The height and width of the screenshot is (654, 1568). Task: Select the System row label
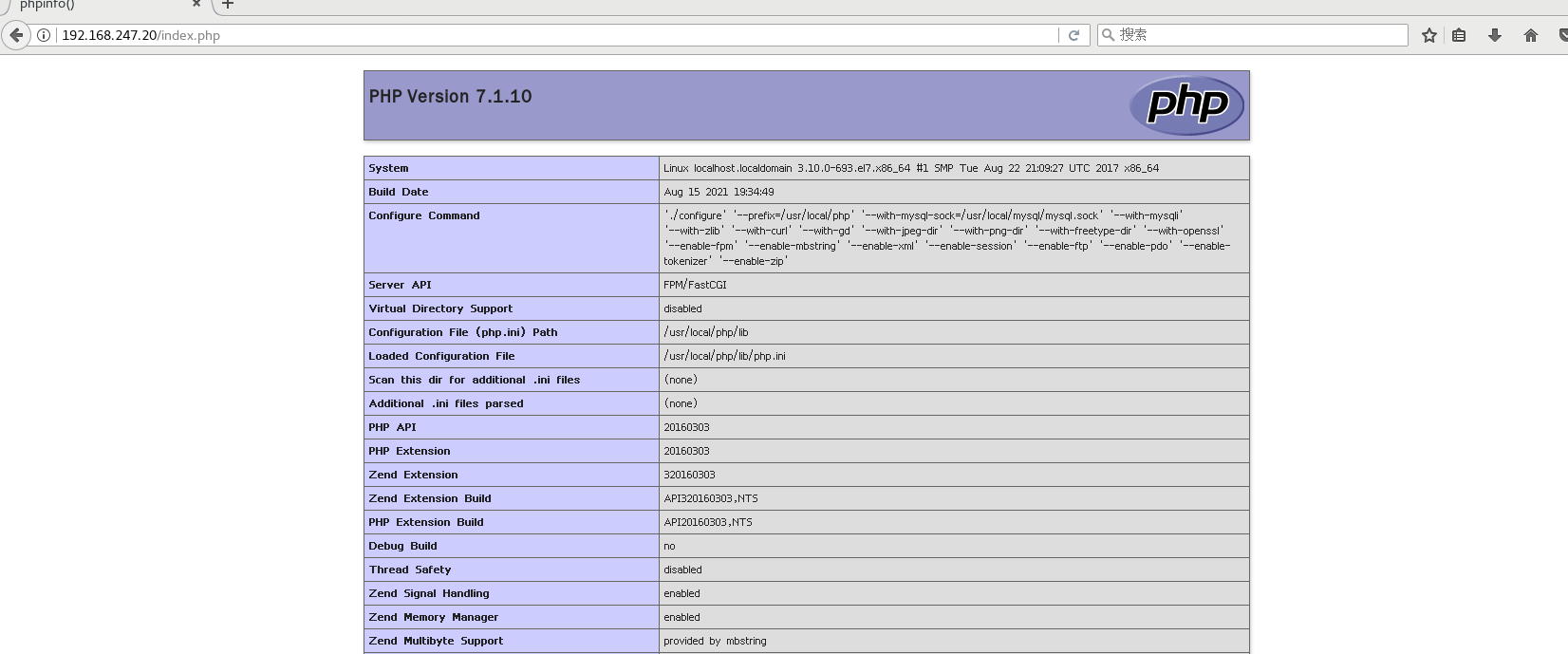[x=388, y=168]
